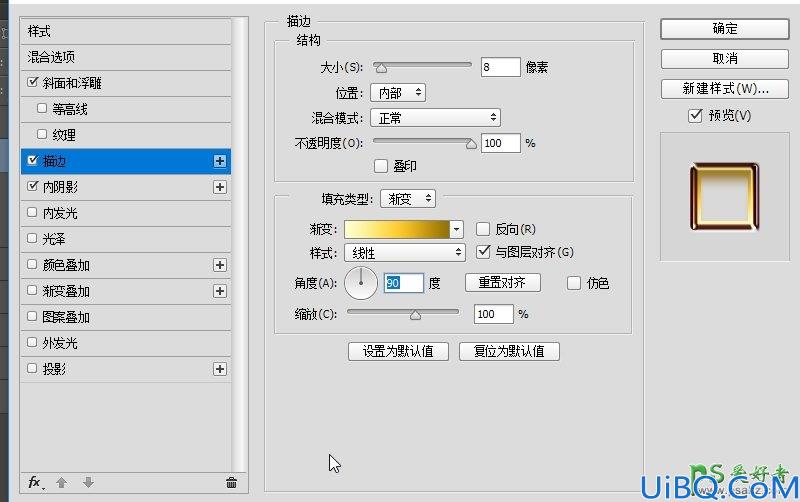800x502 pixels.
Task: Click the 取消 cancel button
Action: click(725, 59)
